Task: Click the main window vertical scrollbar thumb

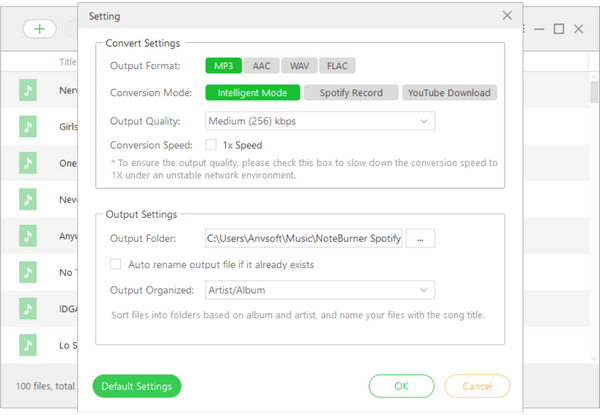Action: [594, 92]
